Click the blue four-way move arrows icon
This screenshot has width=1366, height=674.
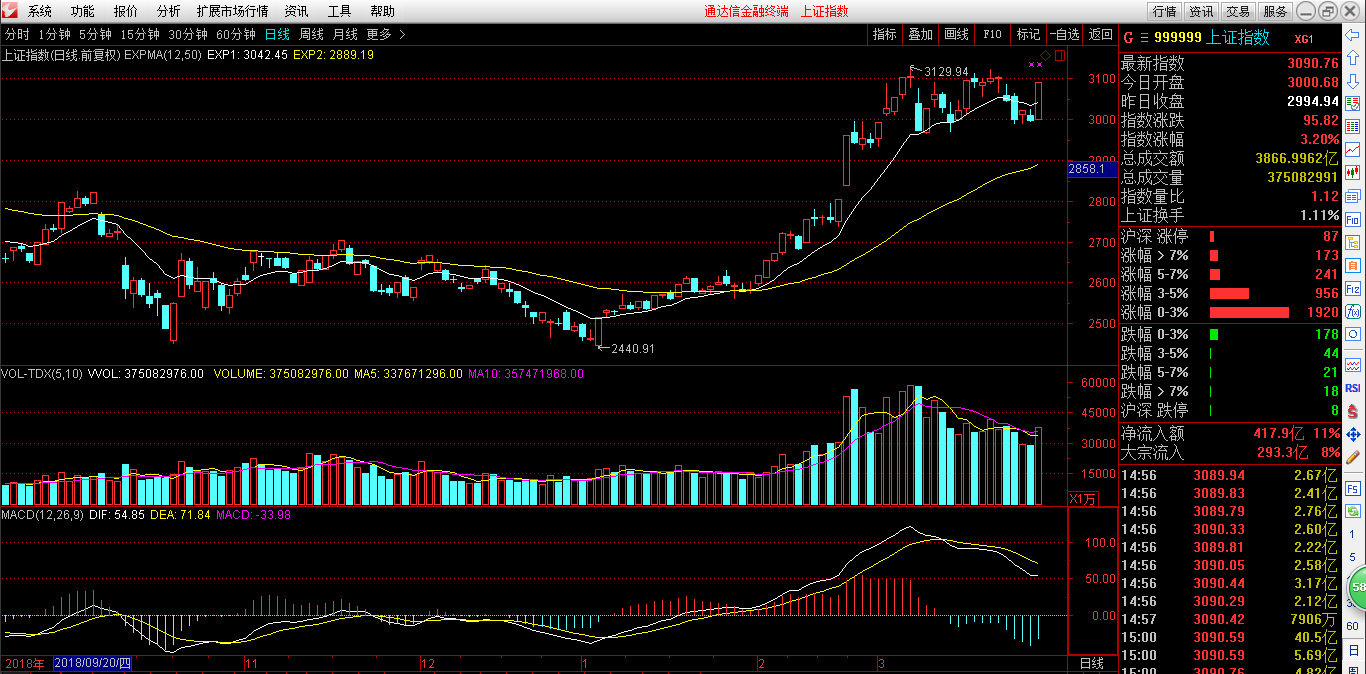1353,434
